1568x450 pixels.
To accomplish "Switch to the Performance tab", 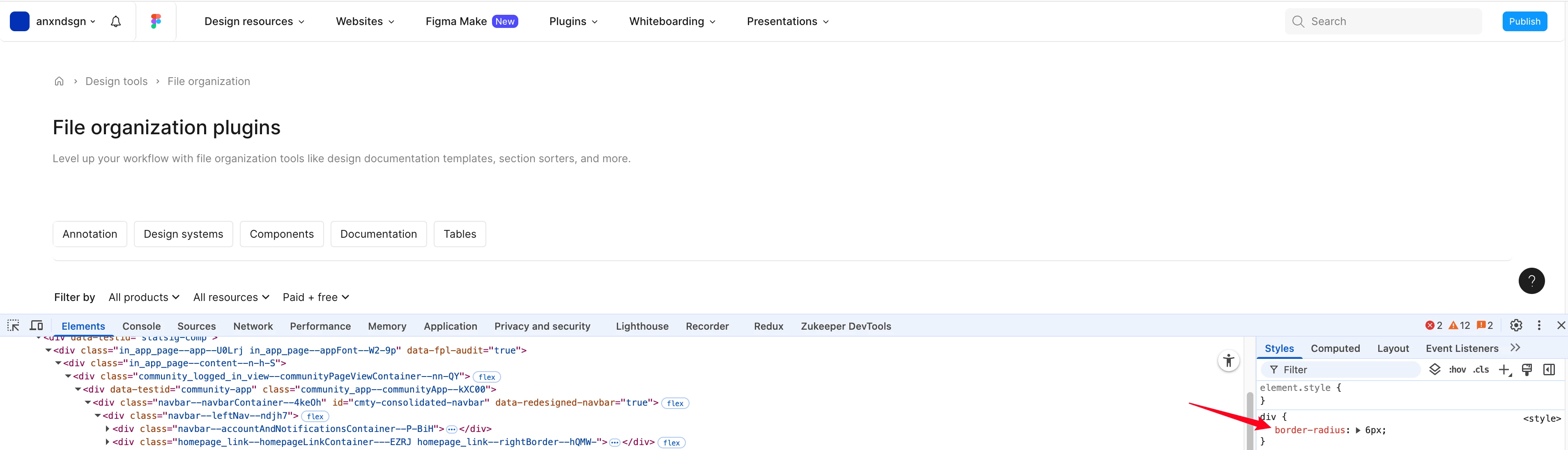I will point(320,326).
